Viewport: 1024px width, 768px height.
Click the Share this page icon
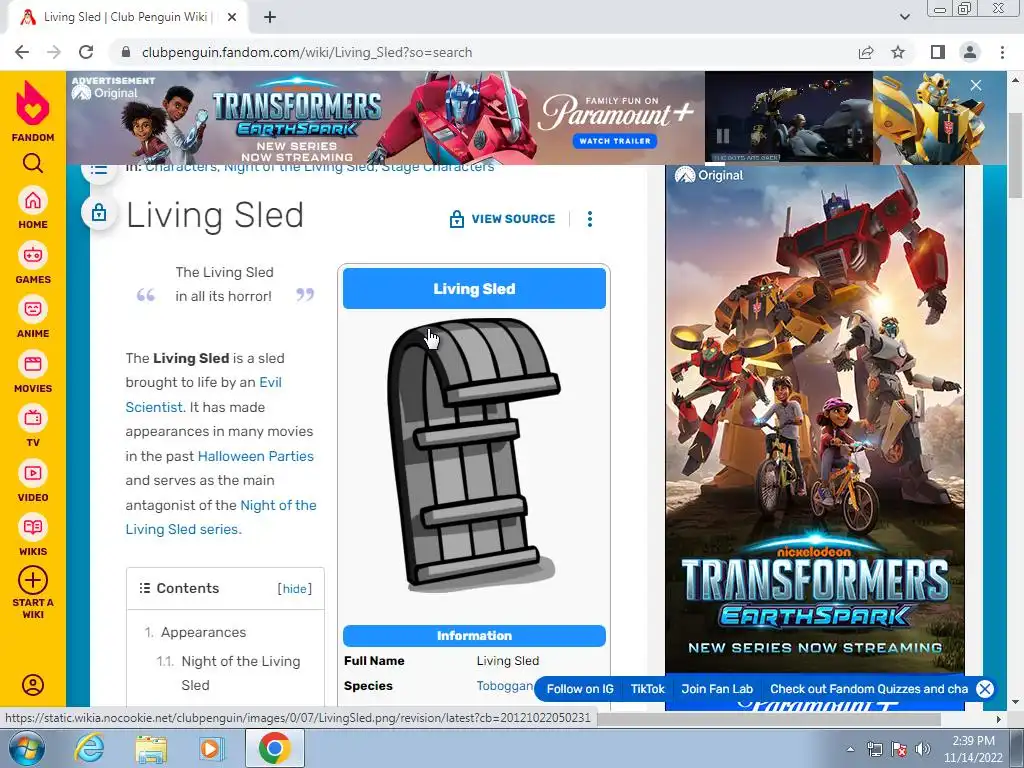pyautogui.click(x=866, y=52)
